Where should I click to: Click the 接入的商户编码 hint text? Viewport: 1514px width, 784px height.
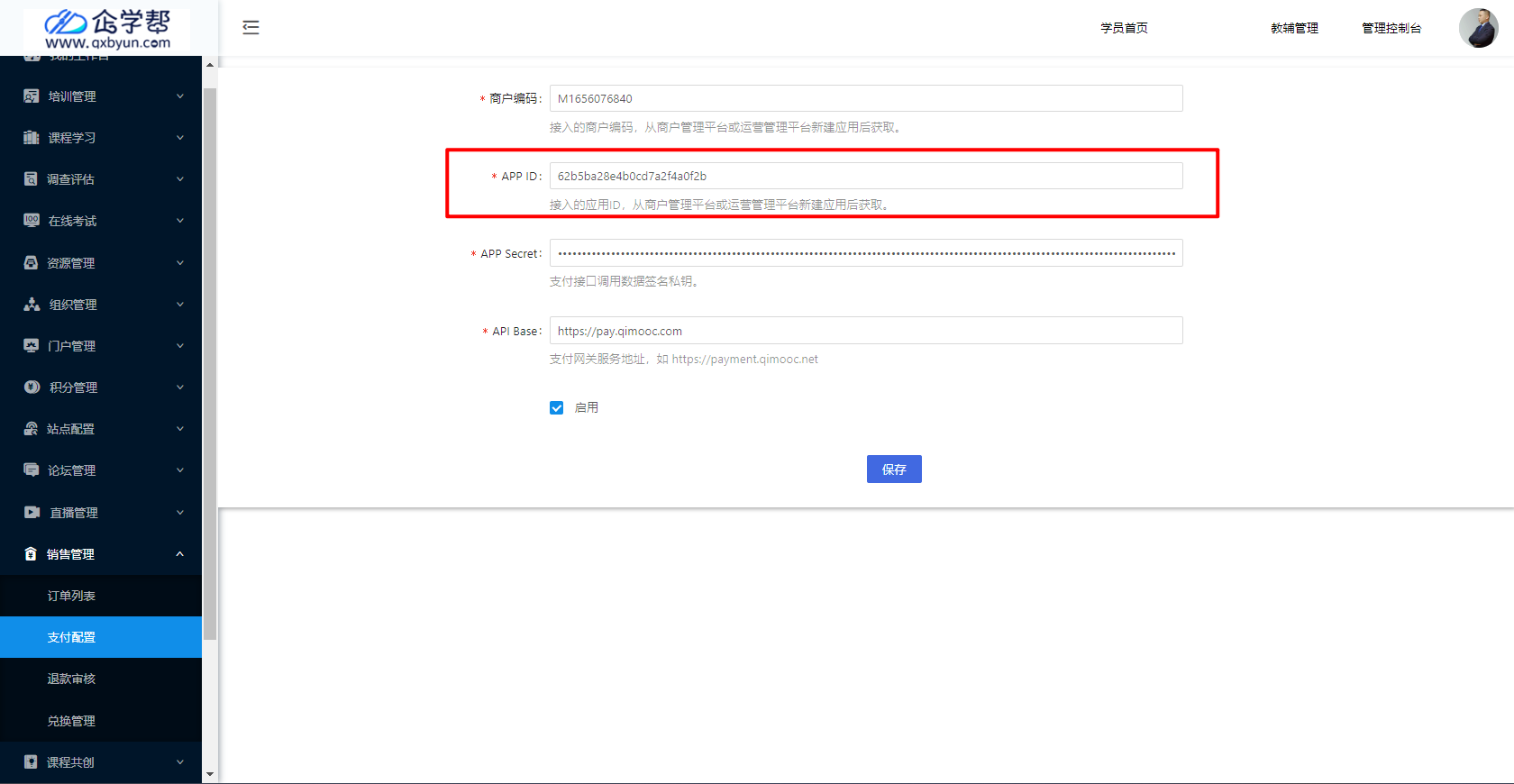click(x=726, y=128)
